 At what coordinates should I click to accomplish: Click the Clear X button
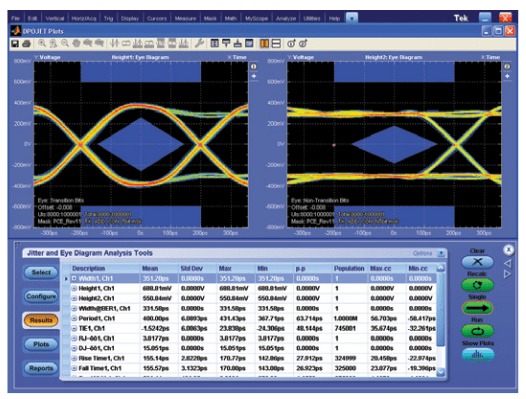click(477, 262)
